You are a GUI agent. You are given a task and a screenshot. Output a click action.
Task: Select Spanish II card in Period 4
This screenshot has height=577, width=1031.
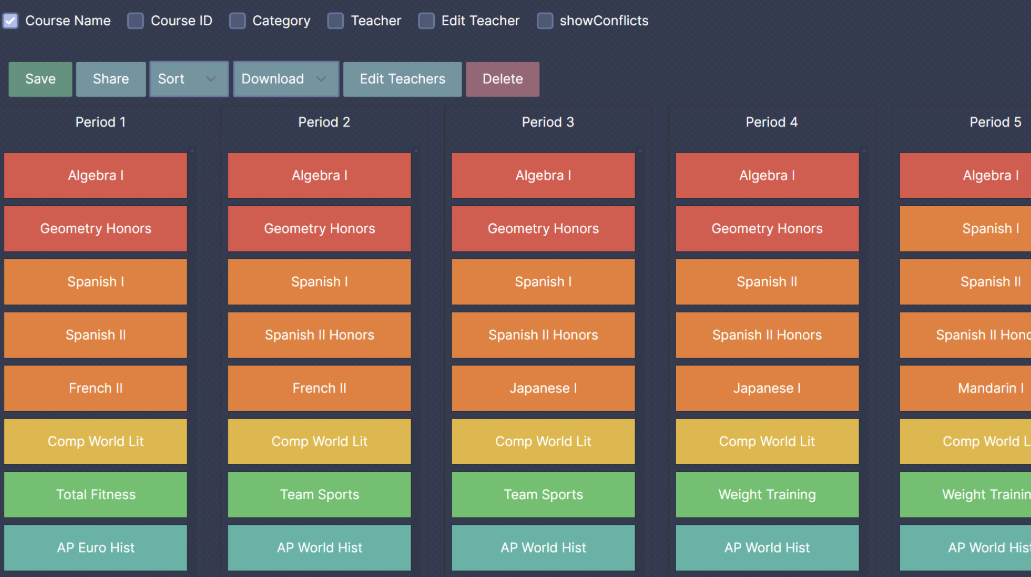tap(767, 282)
